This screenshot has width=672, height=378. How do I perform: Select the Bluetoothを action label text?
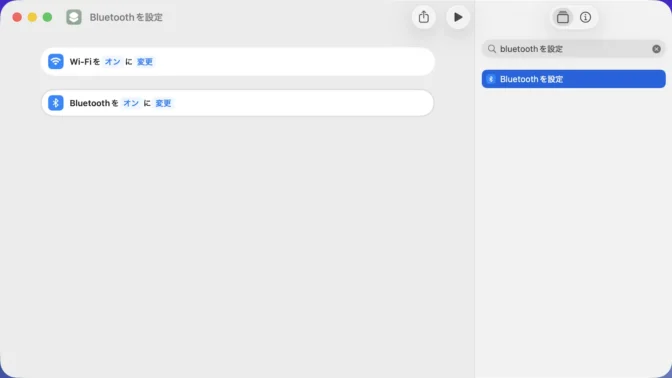tap(94, 103)
